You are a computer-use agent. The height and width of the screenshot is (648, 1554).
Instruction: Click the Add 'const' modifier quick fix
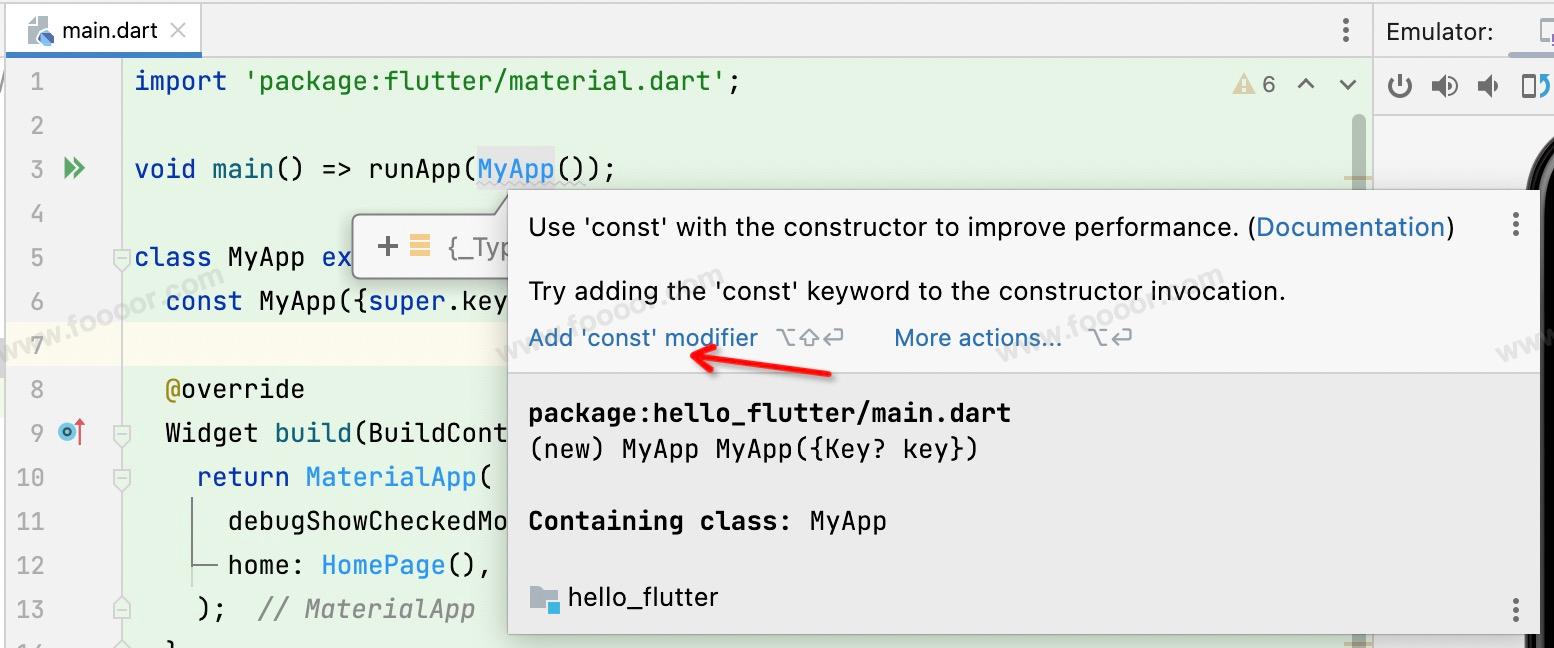[643, 338]
